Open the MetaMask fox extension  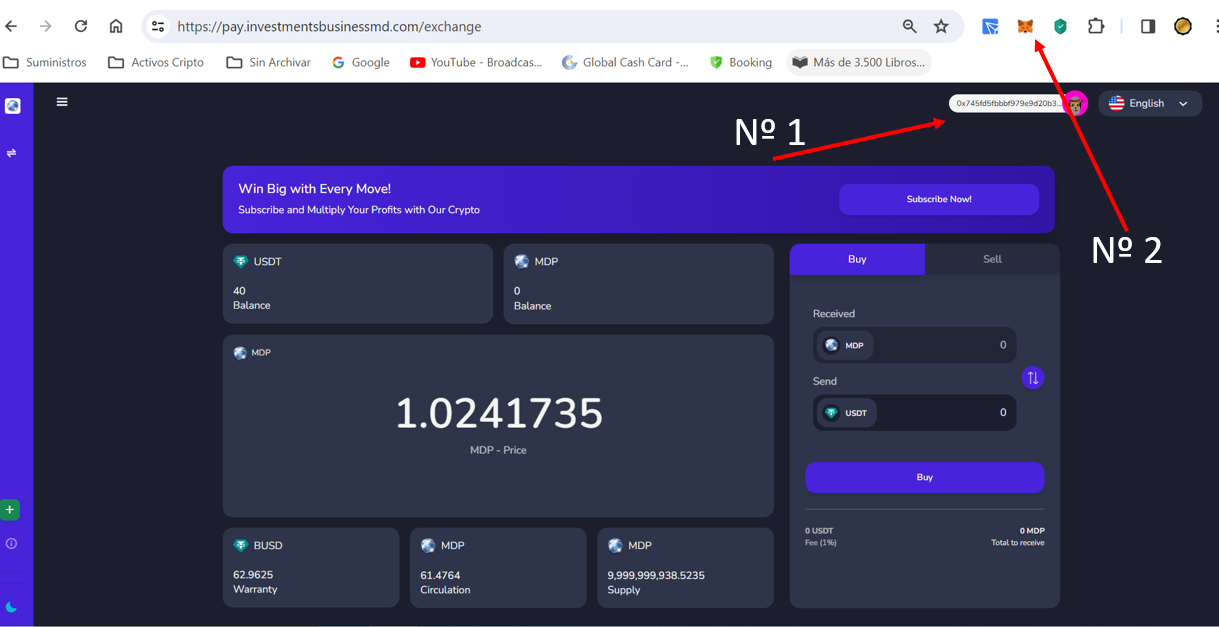pyautogui.click(x=1025, y=27)
